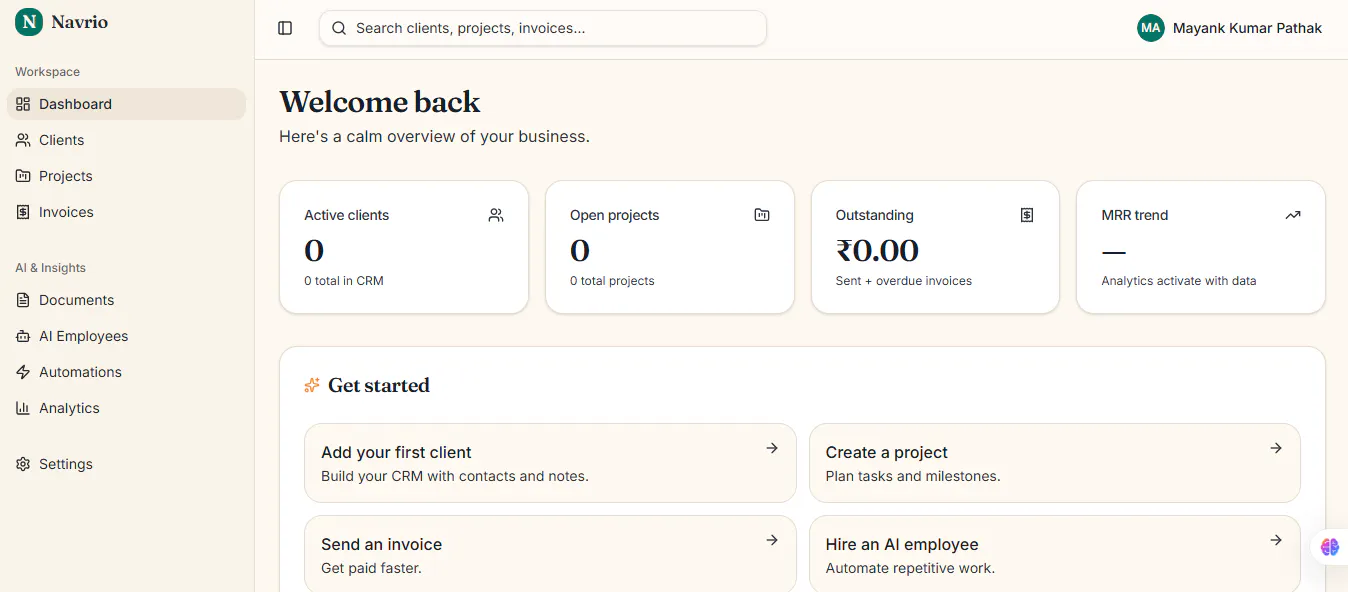Click the Analytics bar chart icon
The width and height of the screenshot is (1348, 592).
tap(23, 408)
